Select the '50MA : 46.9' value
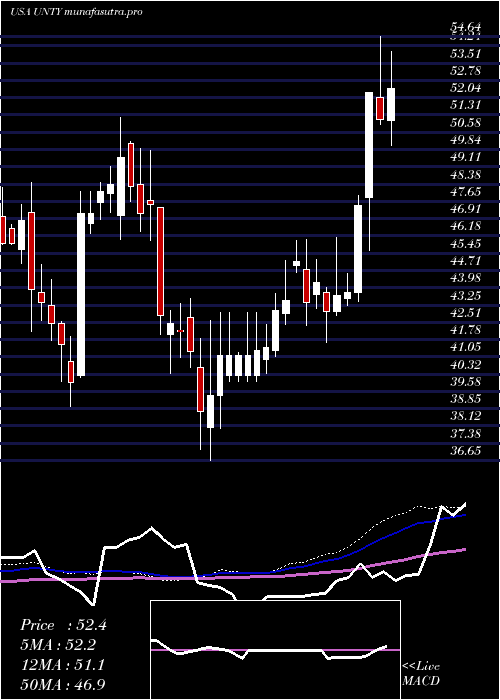 click(x=64, y=684)
